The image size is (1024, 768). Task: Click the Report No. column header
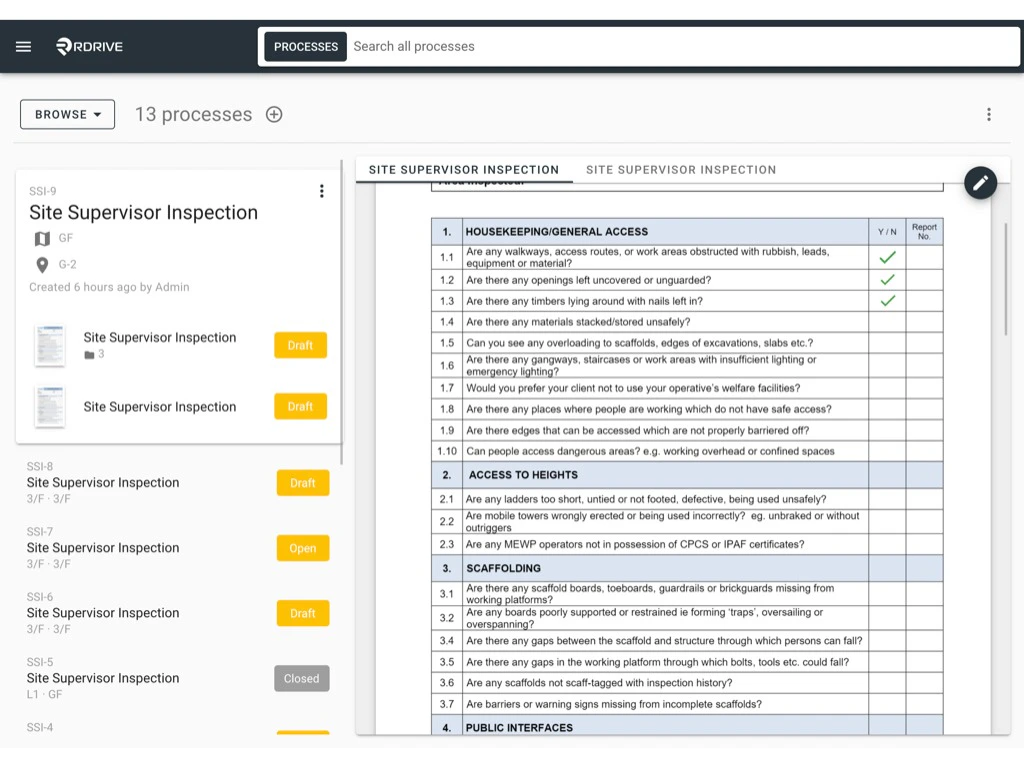pos(924,232)
